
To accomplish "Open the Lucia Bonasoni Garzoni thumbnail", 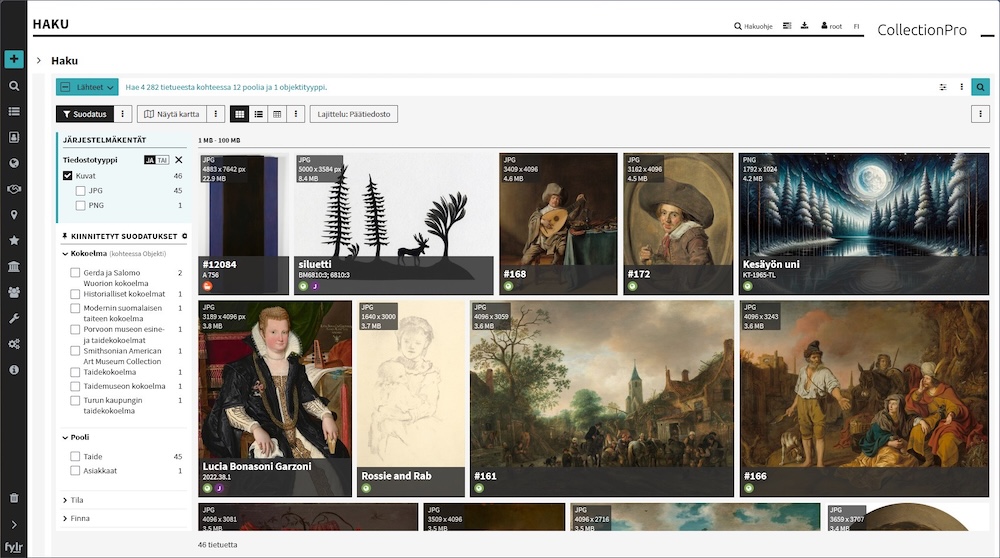I will (x=275, y=399).
